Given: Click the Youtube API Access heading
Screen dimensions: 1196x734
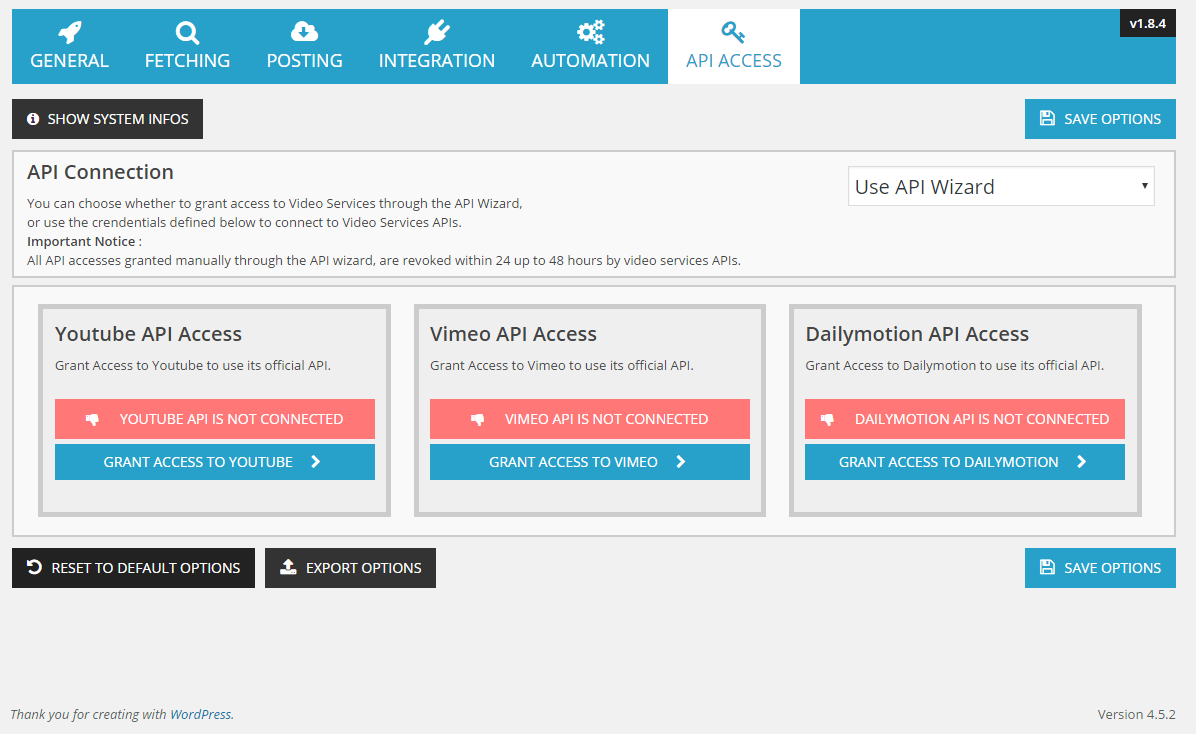Looking at the screenshot, I should (x=148, y=334).
